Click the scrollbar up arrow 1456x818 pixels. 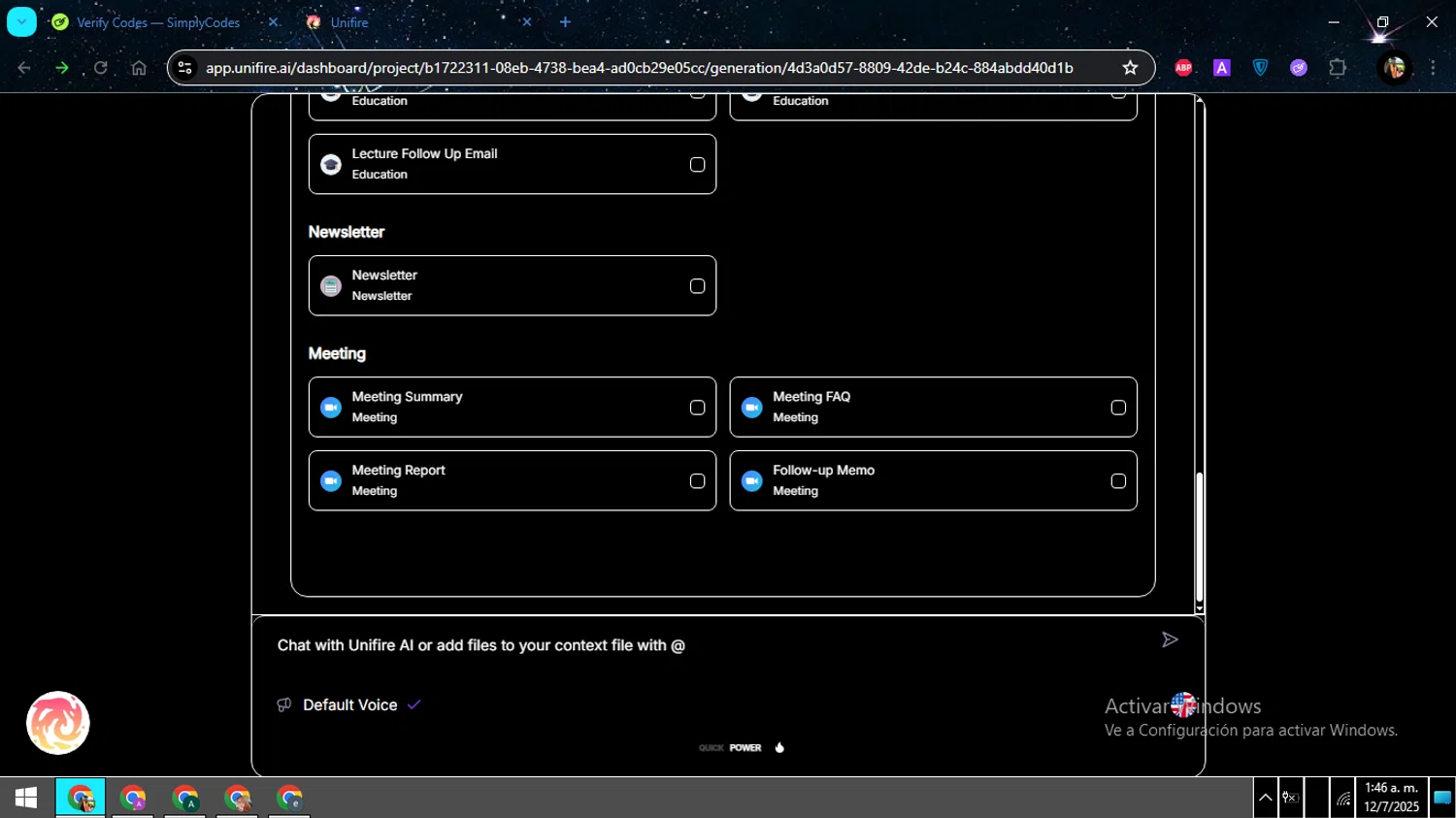pyautogui.click(x=1200, y=100)
